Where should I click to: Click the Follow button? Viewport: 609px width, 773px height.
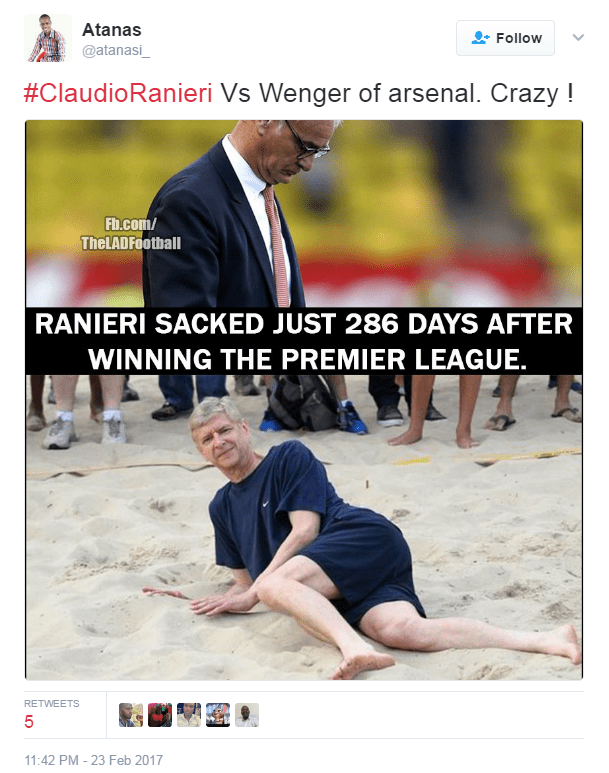coord(505,38)
